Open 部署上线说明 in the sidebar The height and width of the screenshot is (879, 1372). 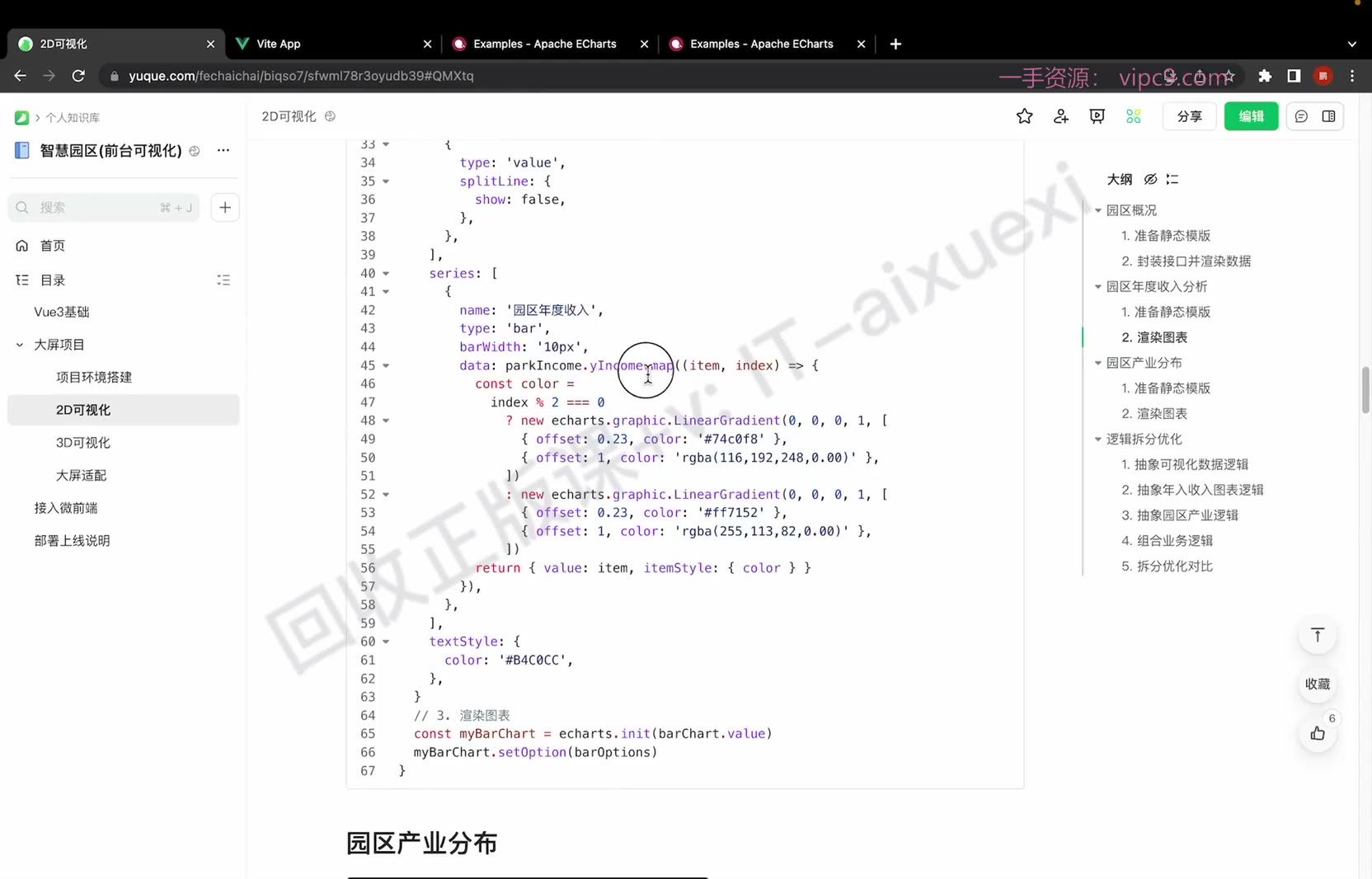coord(72,541)
